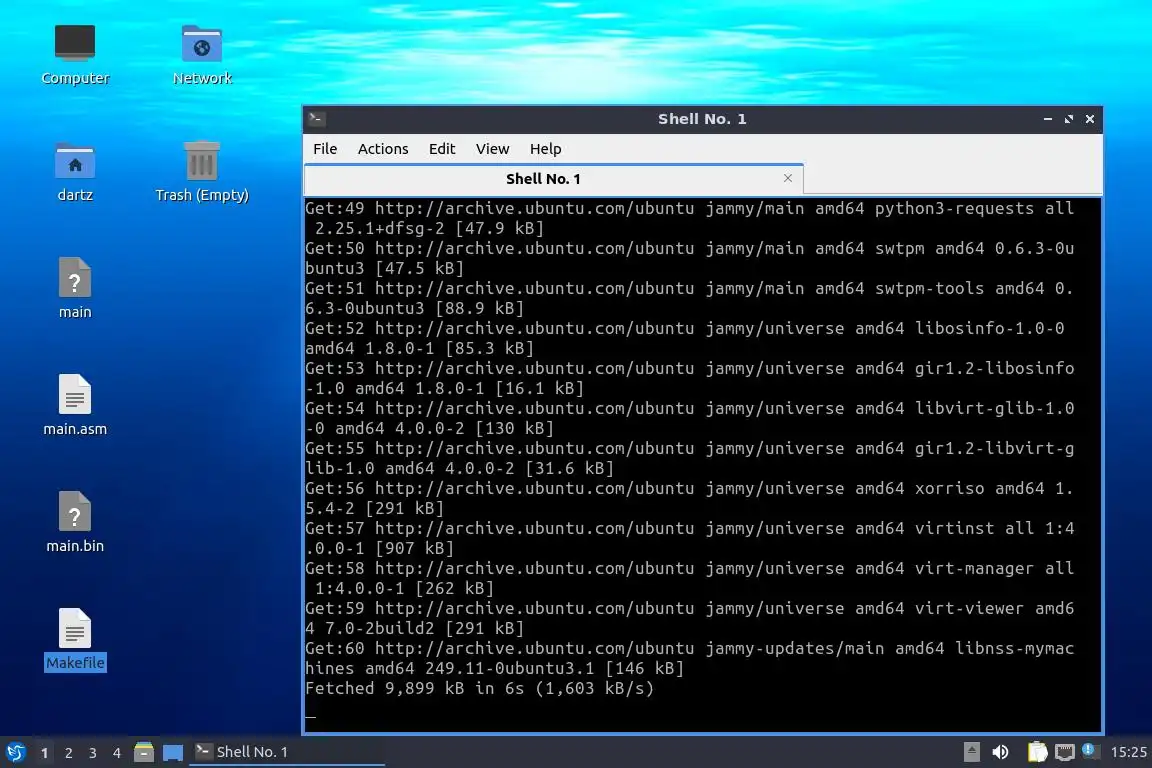Switch to workspace 1 in taskbar
The height and width of the screenshot is (768, 1152).
pos(44,753)
